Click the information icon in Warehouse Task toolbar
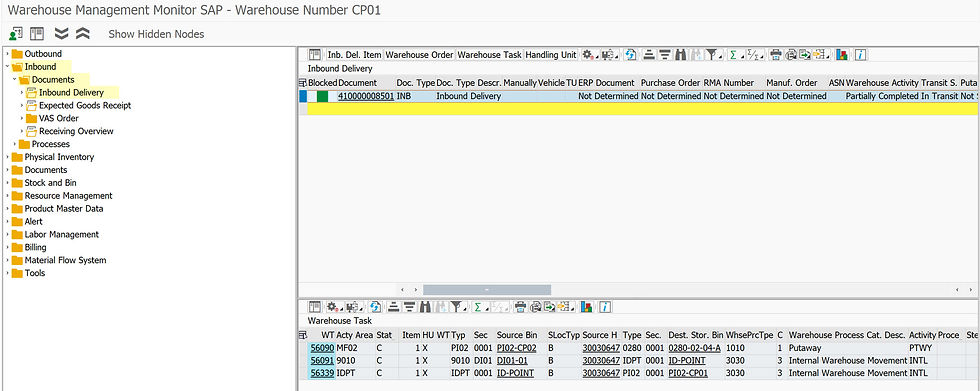The width and height of the screenshot is (980, 391). 604,307
